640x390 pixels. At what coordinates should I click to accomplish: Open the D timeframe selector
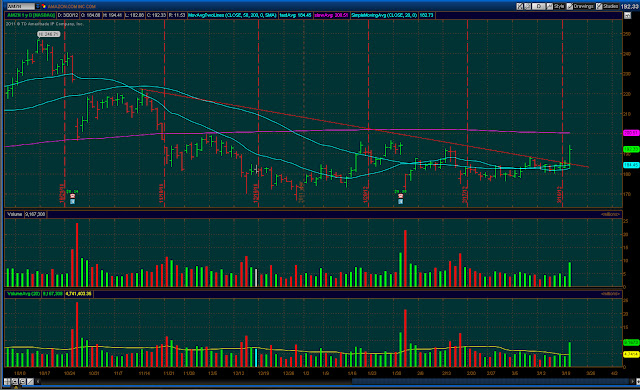click(539, 7)
